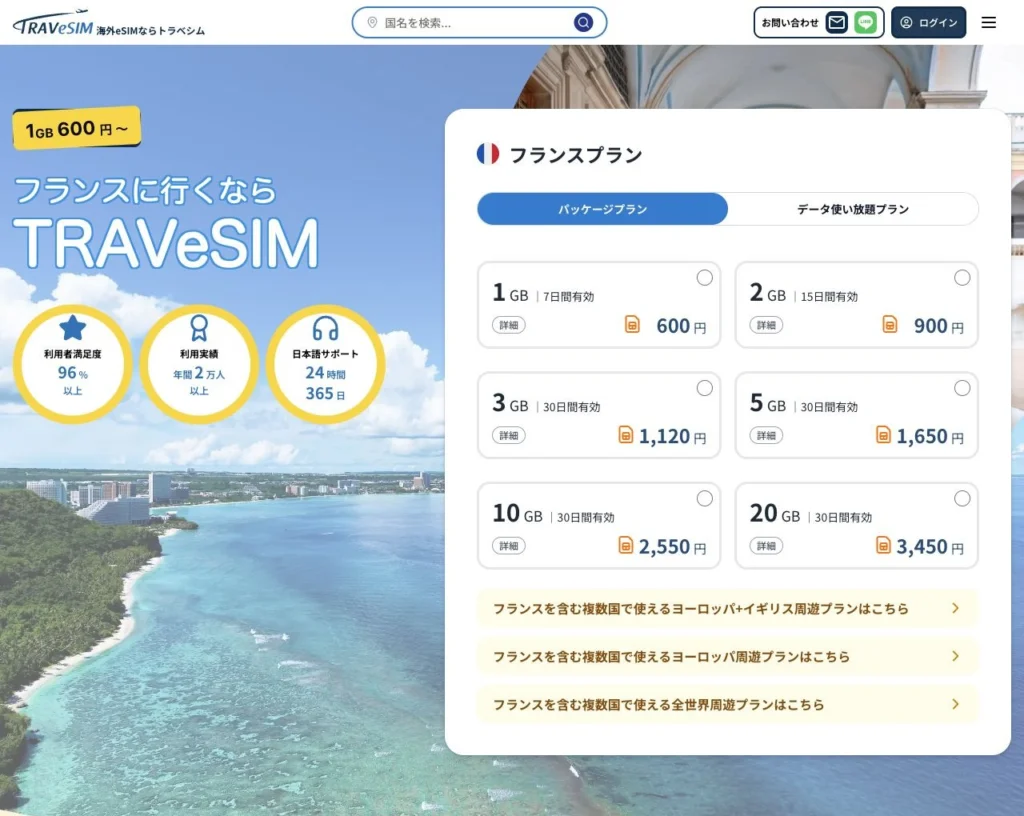Click SIM icon beside 600円 price
The width and height of the screenshot is (1024, 816).
pos(632,324)
